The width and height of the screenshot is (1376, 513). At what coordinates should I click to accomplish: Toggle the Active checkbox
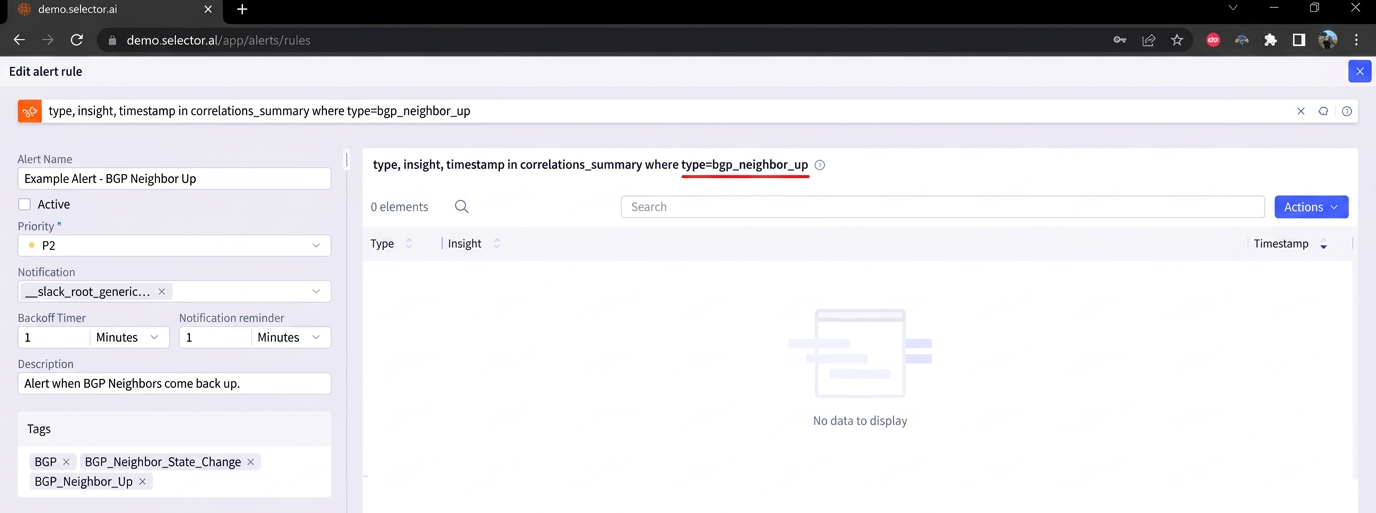pos(25,204)
